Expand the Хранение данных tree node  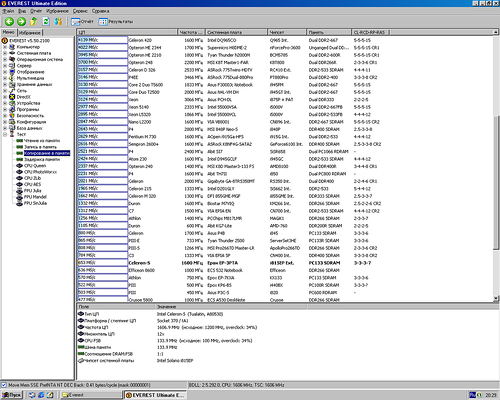click(x=5, y=84)
